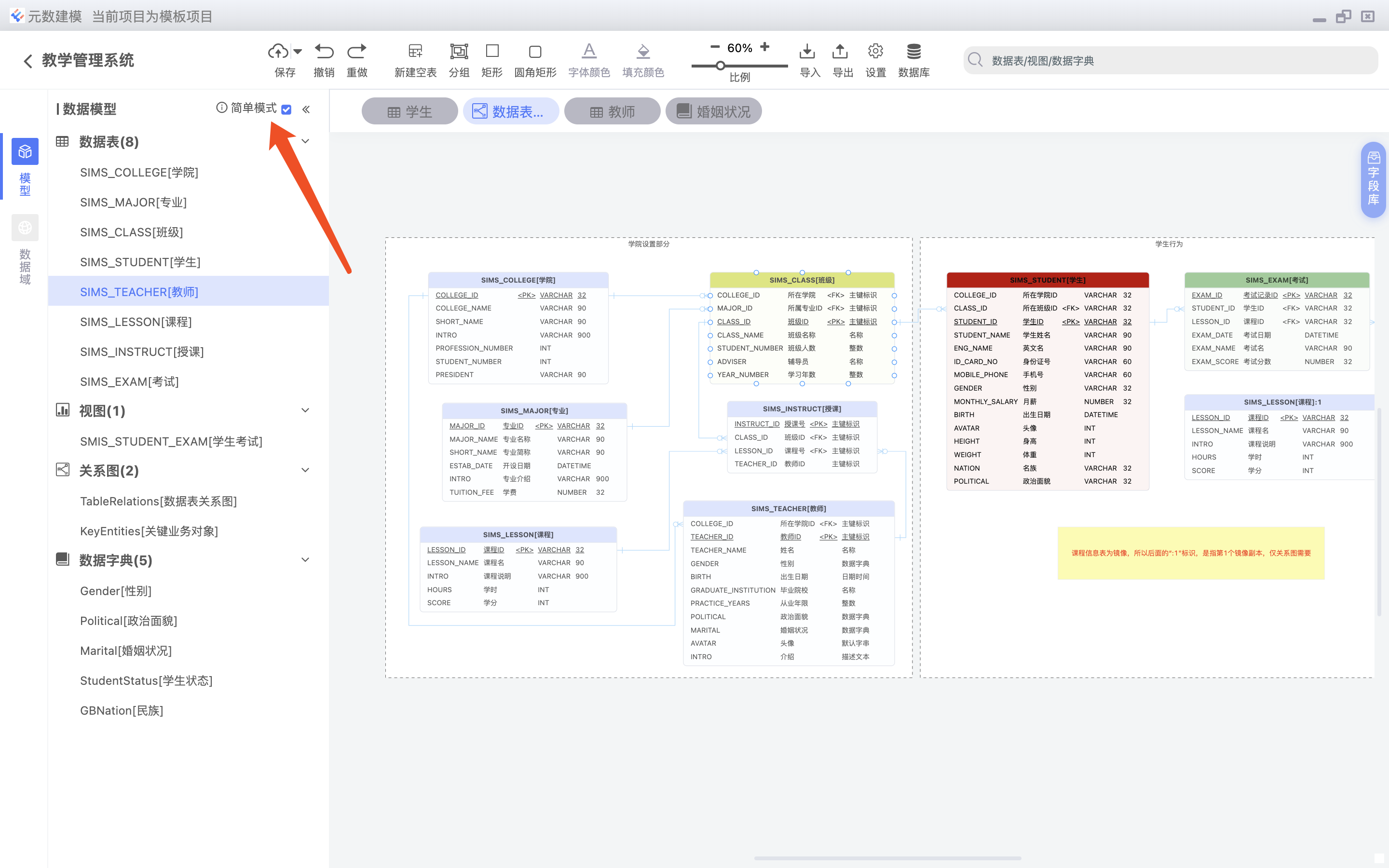Toggle the 简单模式 checkbox
This screenshot has height=868, width=1389.
pyautogui.click(x=286, y=109)
